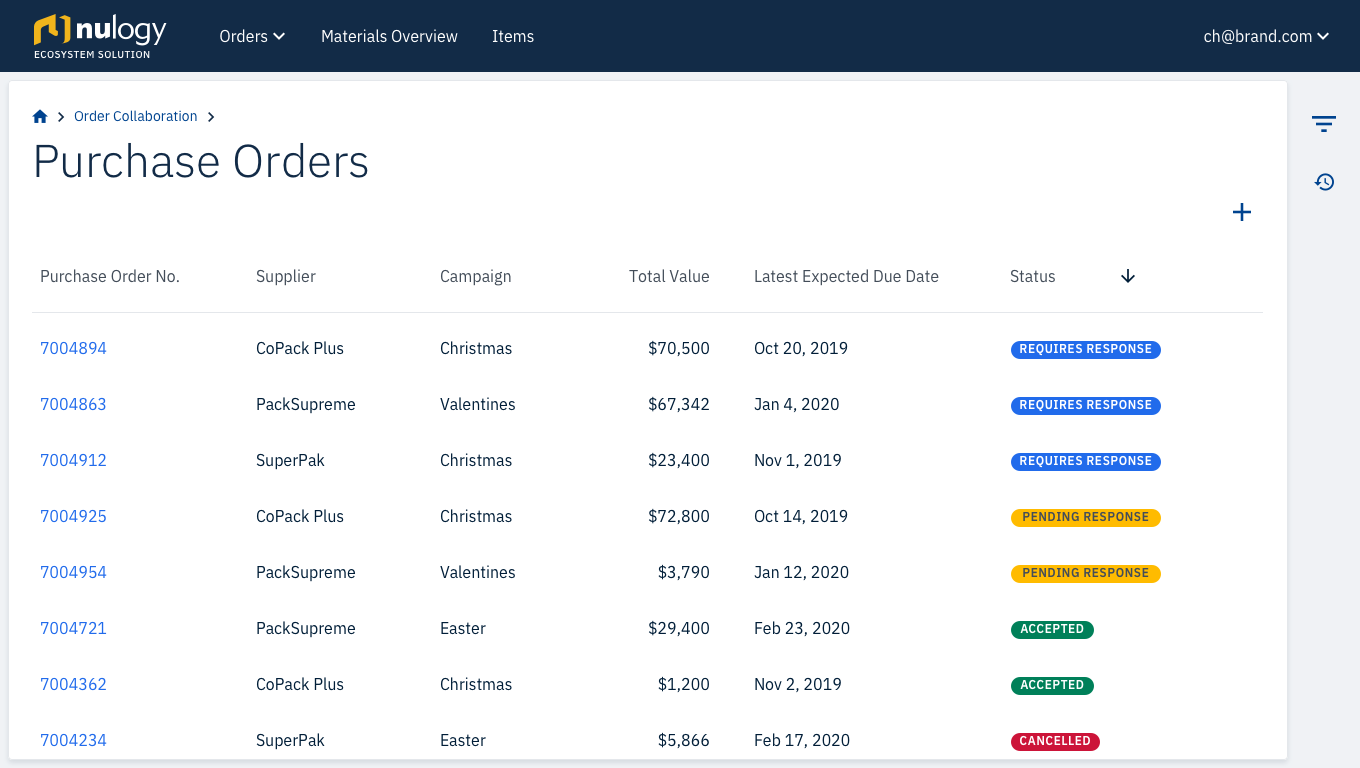
Task: Open the history clock icon
Action: (x=1324, y=182)
